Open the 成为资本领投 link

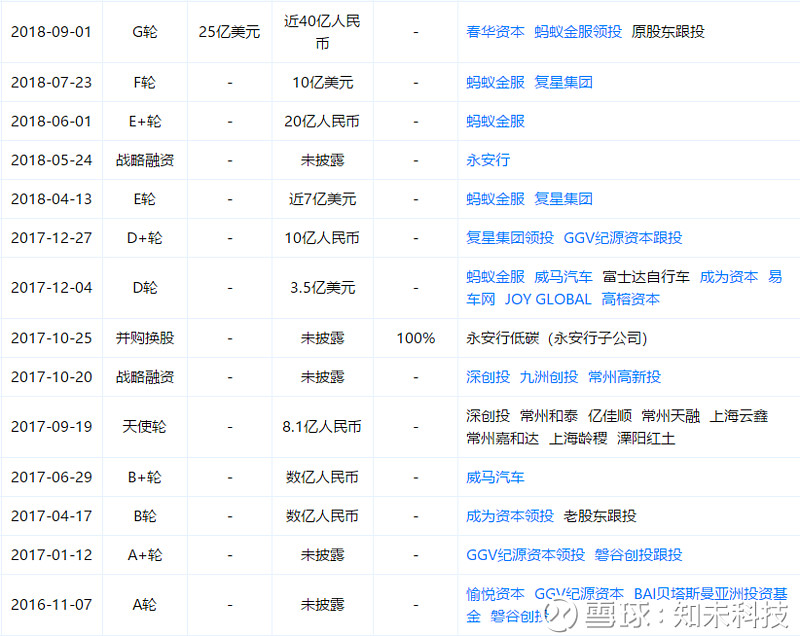point(510,516)
